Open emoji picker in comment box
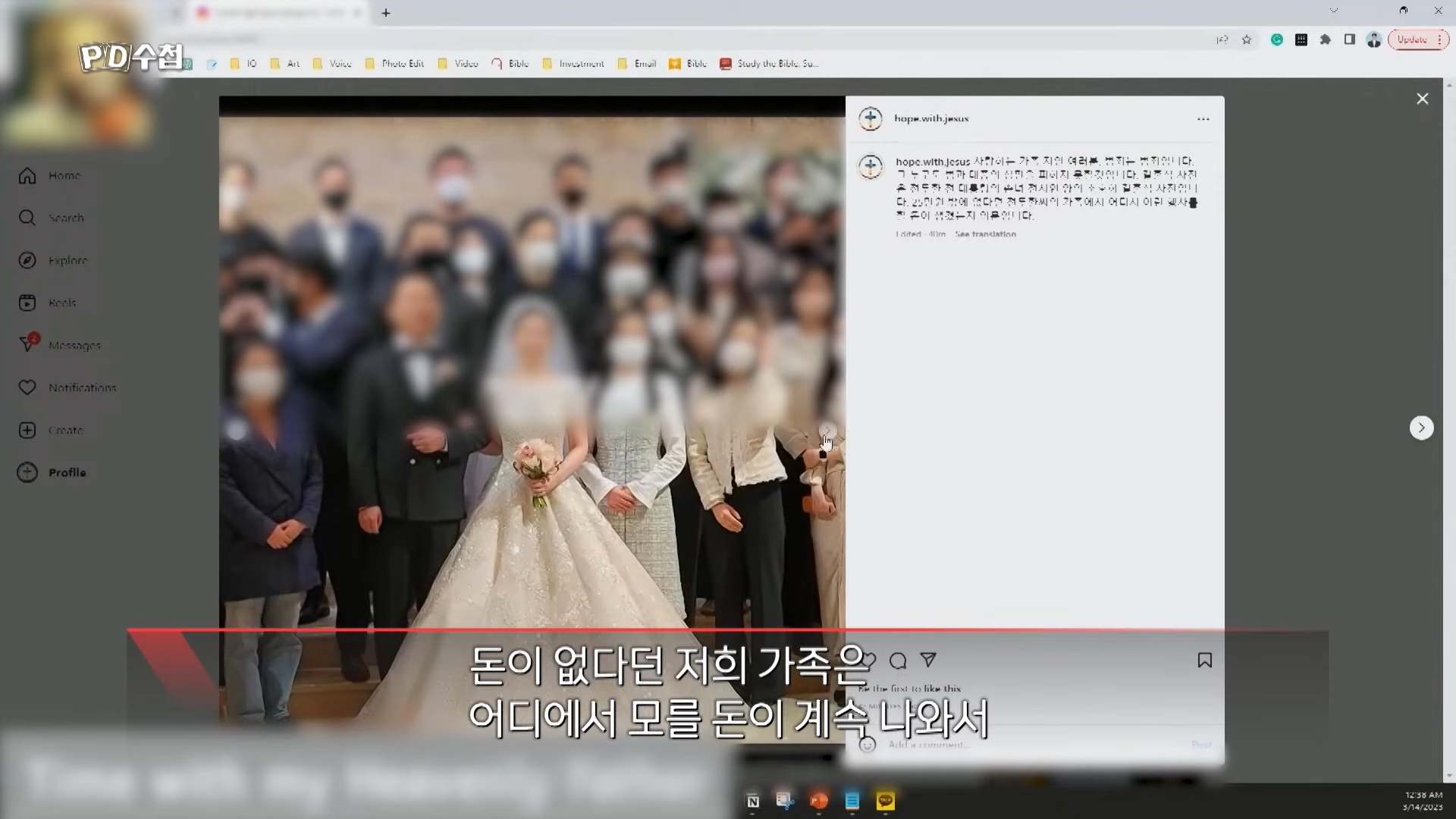Screen dimensions: 1456x819 (x=868, y=745)
